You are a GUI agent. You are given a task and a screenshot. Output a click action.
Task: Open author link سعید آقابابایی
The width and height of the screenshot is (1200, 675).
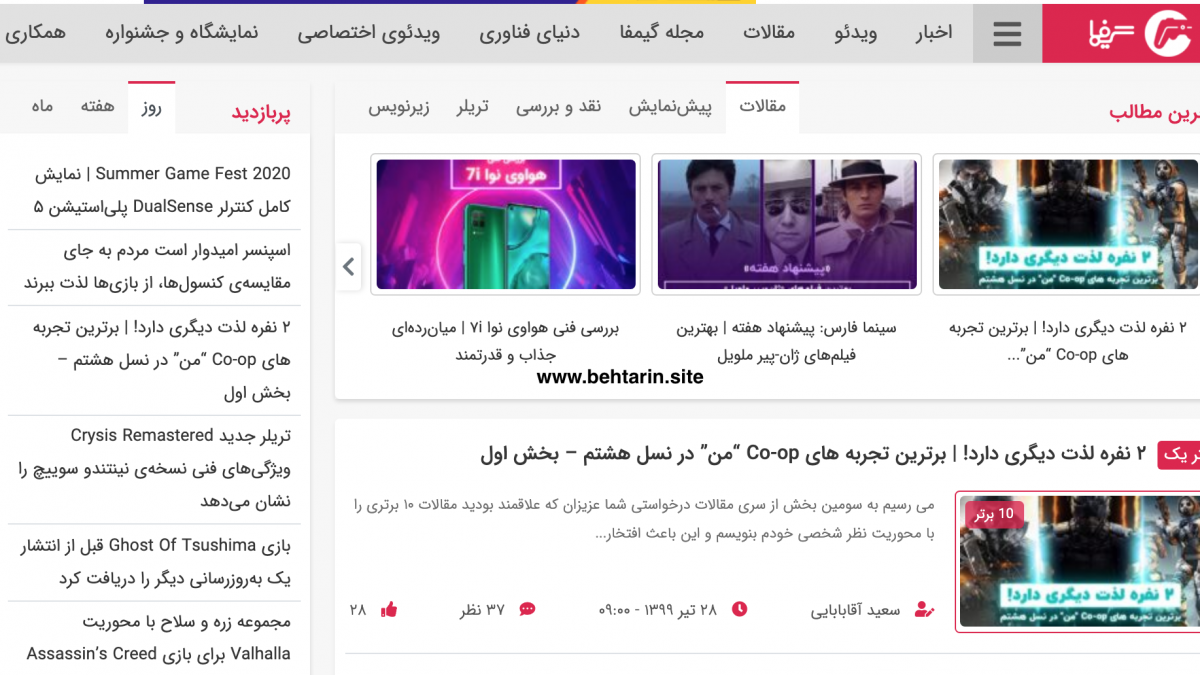(x=856, y=609)
